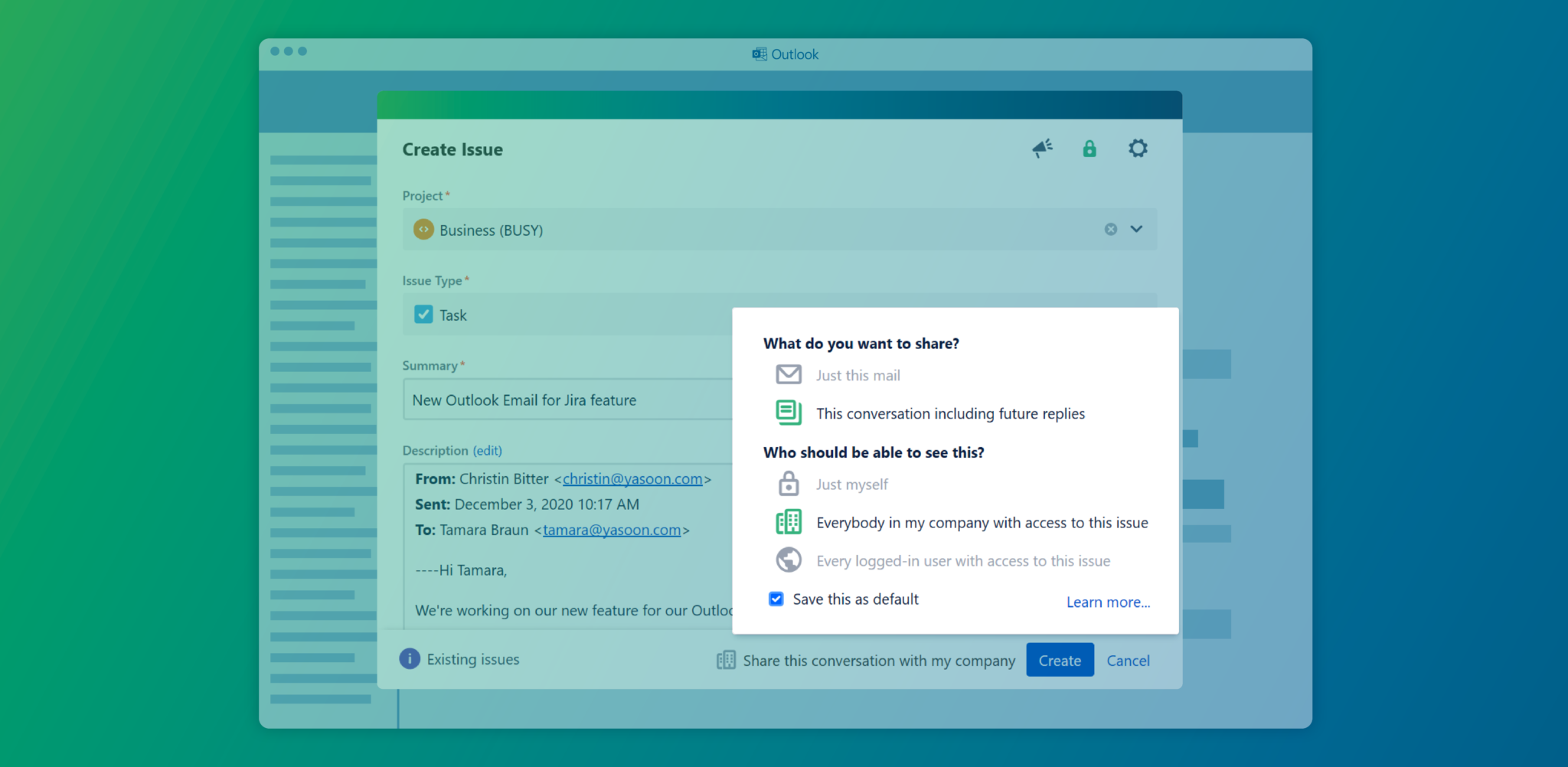Clear the Business (BUSY) project selection

pos(1110,228)
